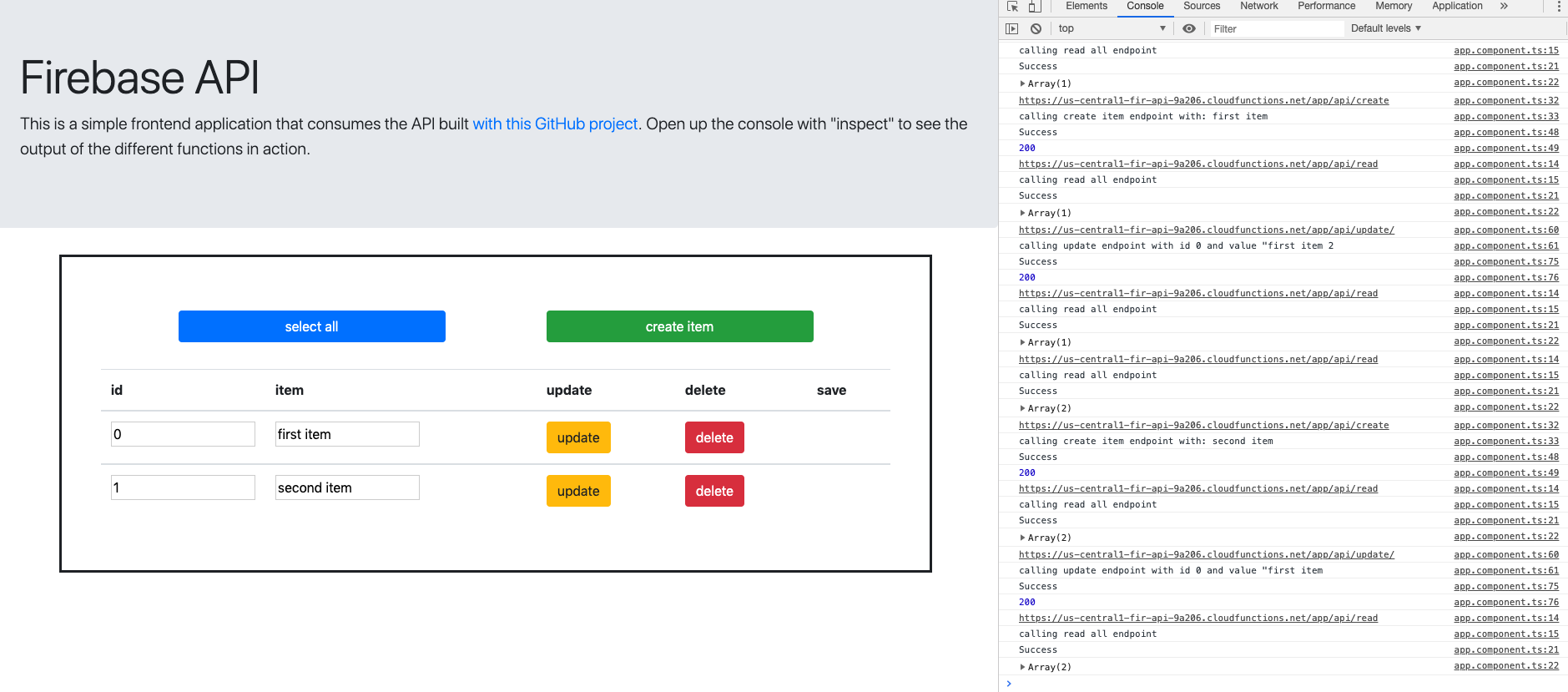Click the green create item button
Viewport: 1568px width, 692px height.
click(679, 326)
